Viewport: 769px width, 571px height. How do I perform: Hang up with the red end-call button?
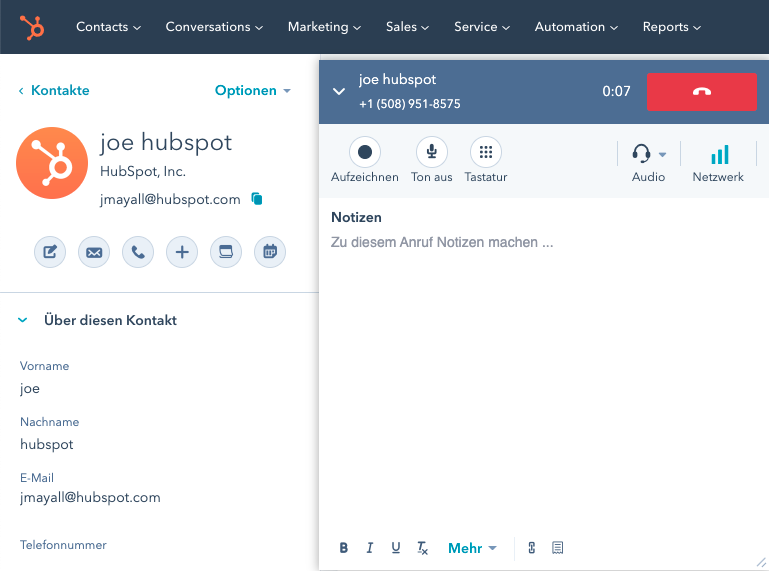[x=701, y=91]
